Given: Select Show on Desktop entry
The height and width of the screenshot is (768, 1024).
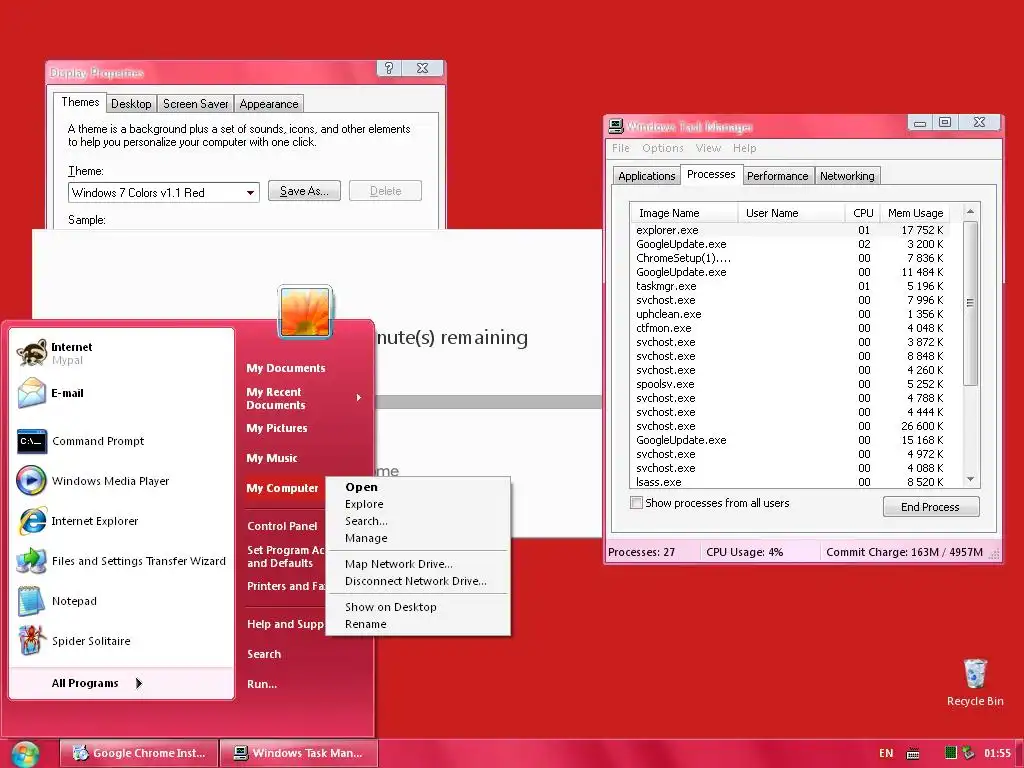Looking at the screenshot, I should tap(418, 607).
